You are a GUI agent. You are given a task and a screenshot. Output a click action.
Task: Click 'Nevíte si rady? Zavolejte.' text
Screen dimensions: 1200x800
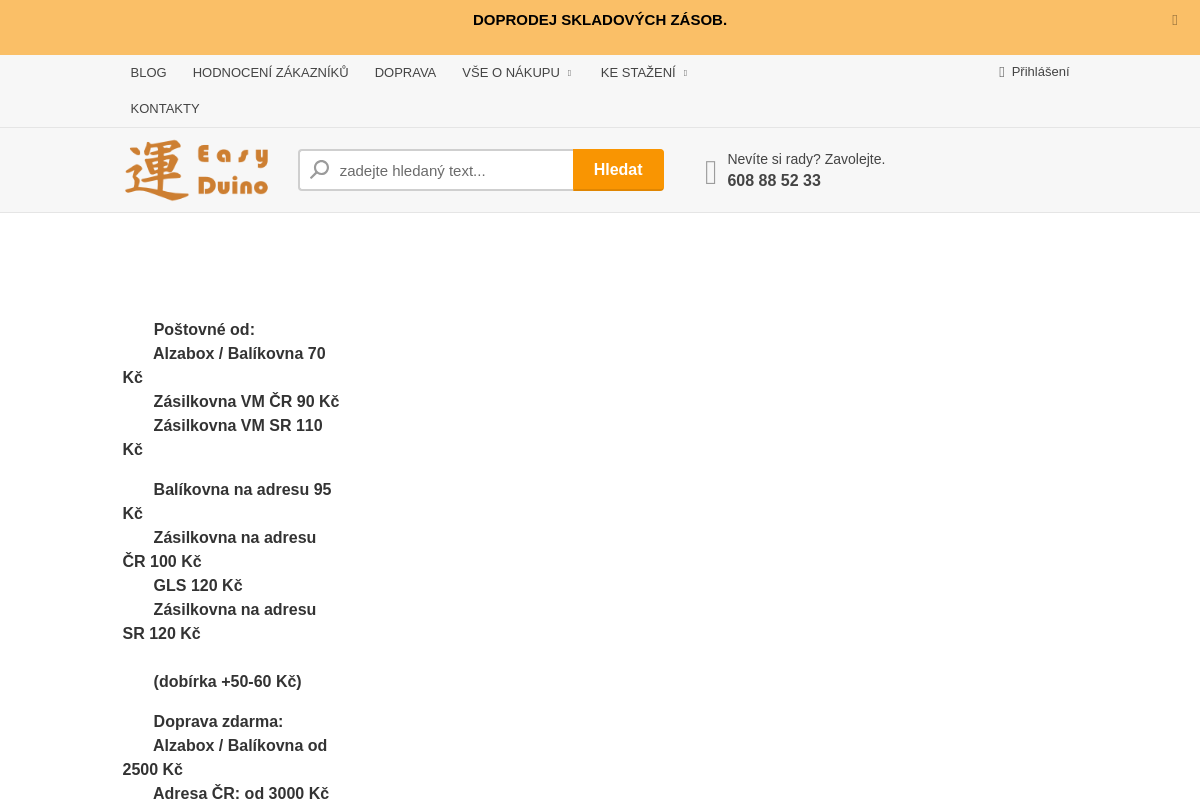(806, 159)
